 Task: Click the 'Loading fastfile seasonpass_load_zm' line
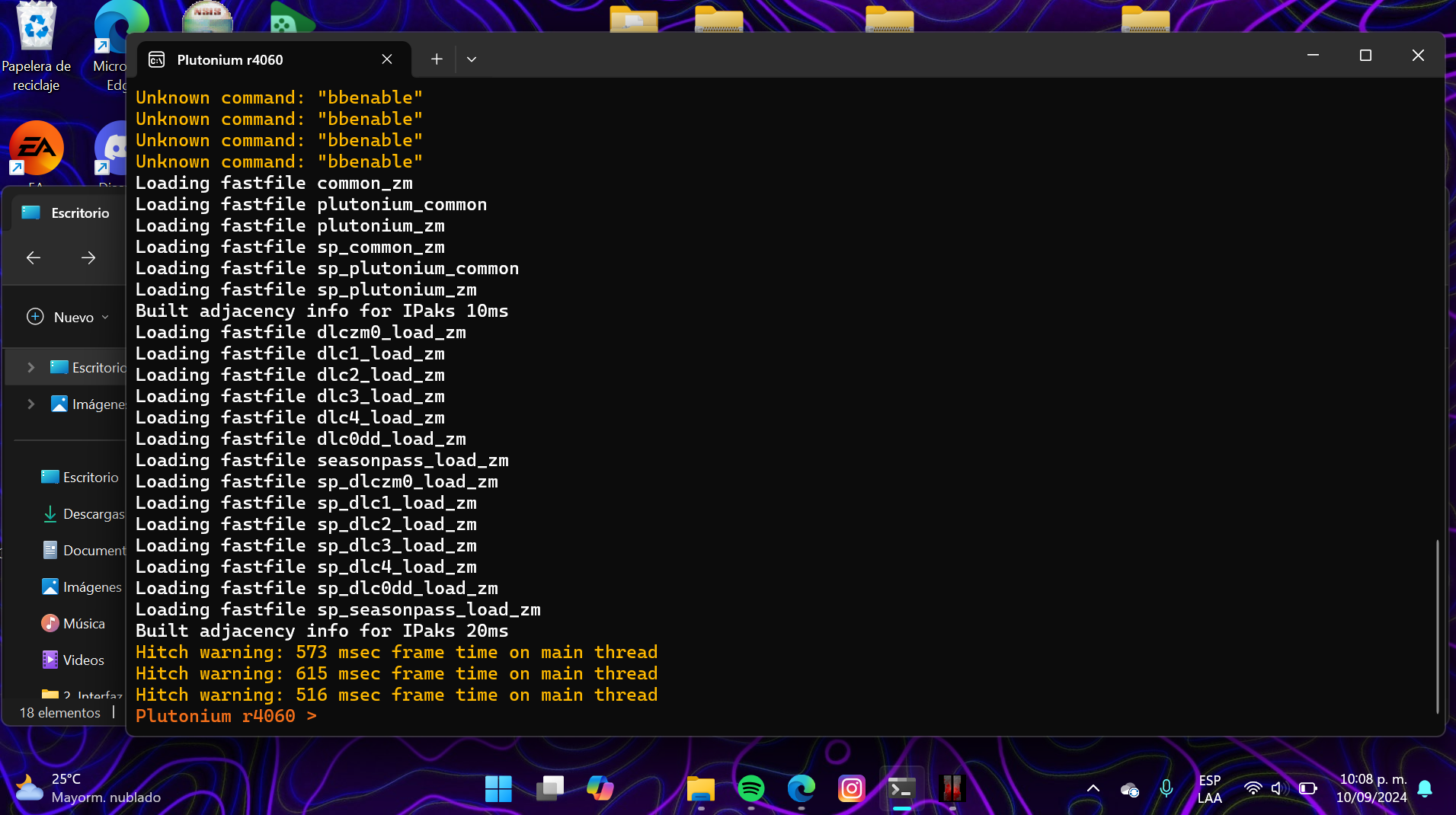[x=322, y=461]
